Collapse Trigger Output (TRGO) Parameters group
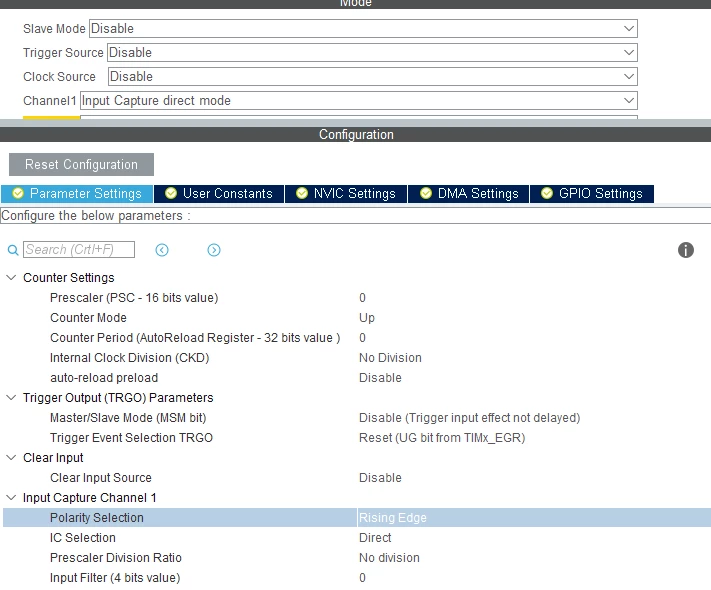 click(11, 398)
